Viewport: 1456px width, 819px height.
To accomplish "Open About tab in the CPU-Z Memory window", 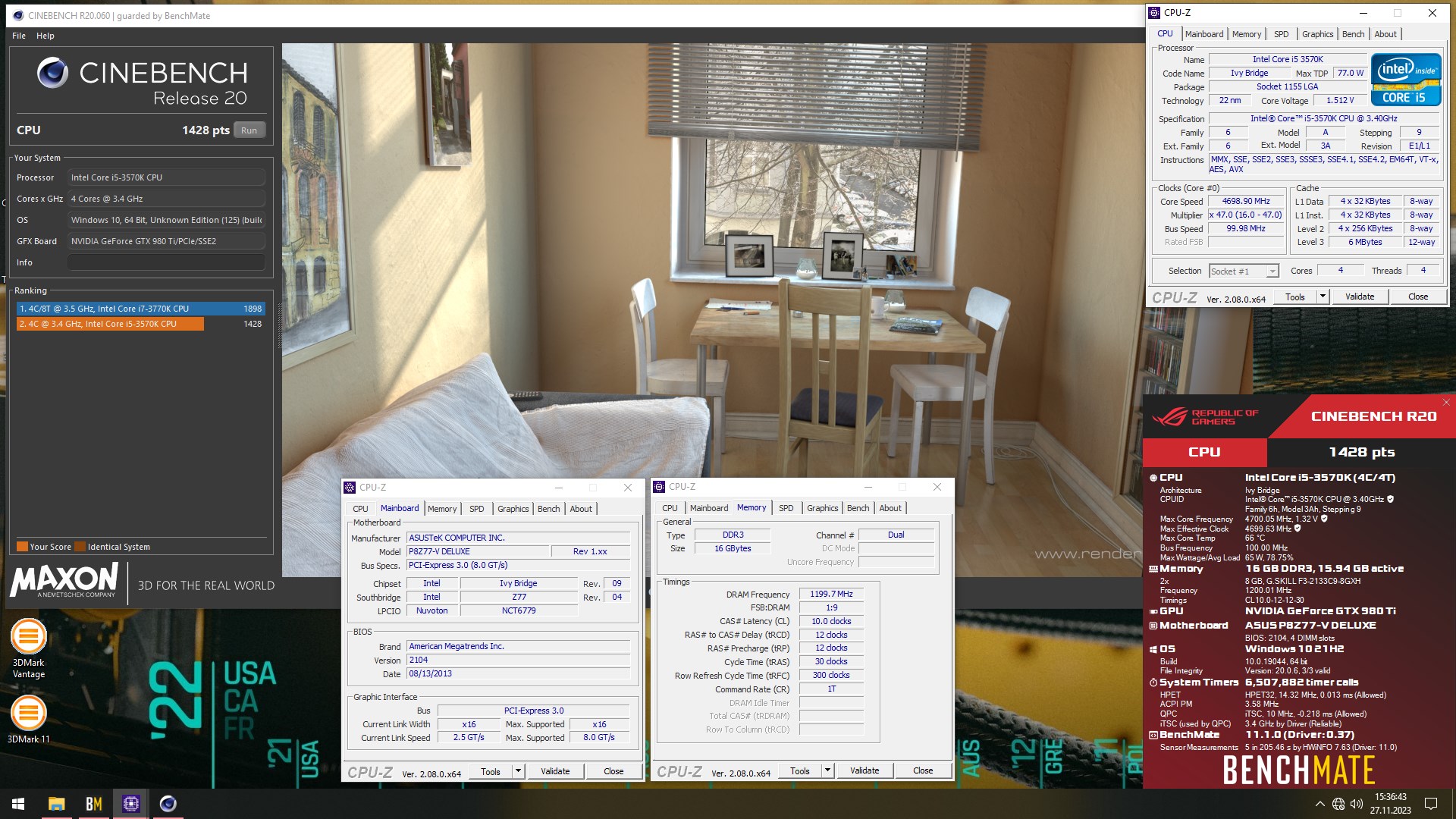I will [x=890, y=508].
